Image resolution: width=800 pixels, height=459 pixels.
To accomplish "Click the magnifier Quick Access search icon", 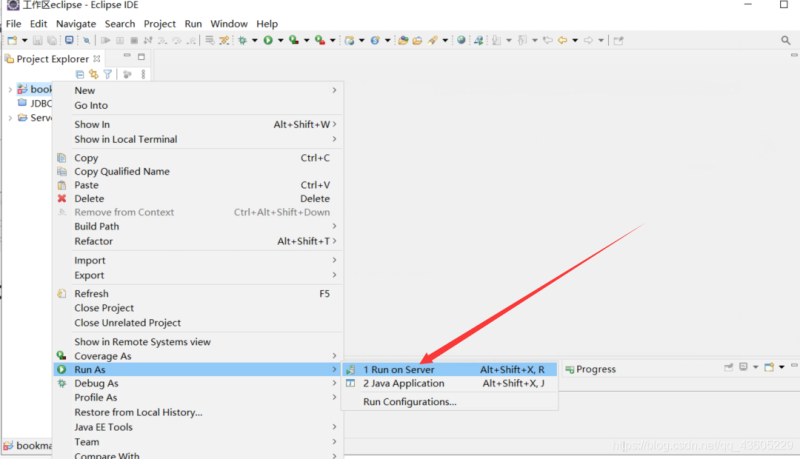I will [x=785, y=40].
